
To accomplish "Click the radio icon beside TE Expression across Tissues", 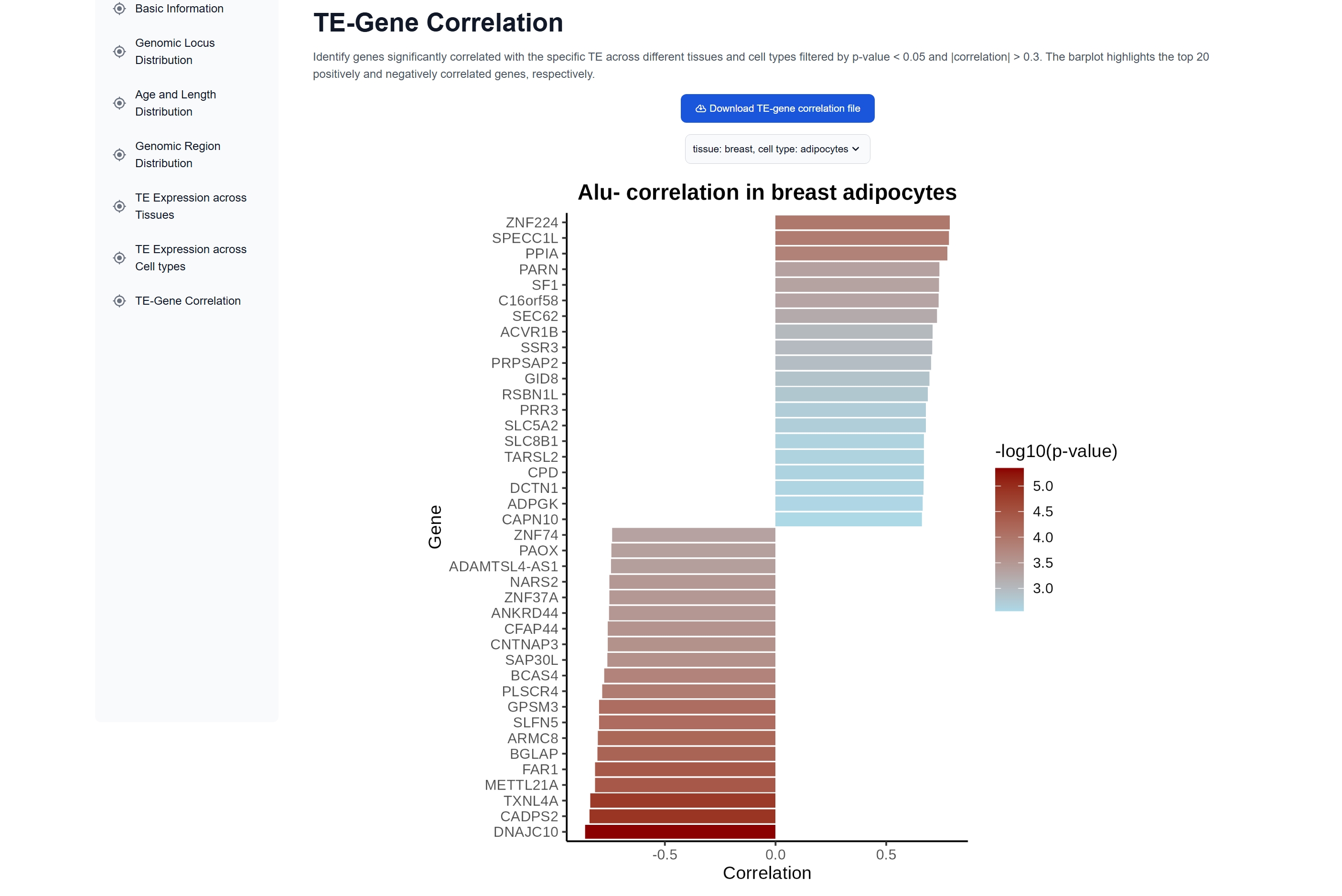I will click(119, 206).
